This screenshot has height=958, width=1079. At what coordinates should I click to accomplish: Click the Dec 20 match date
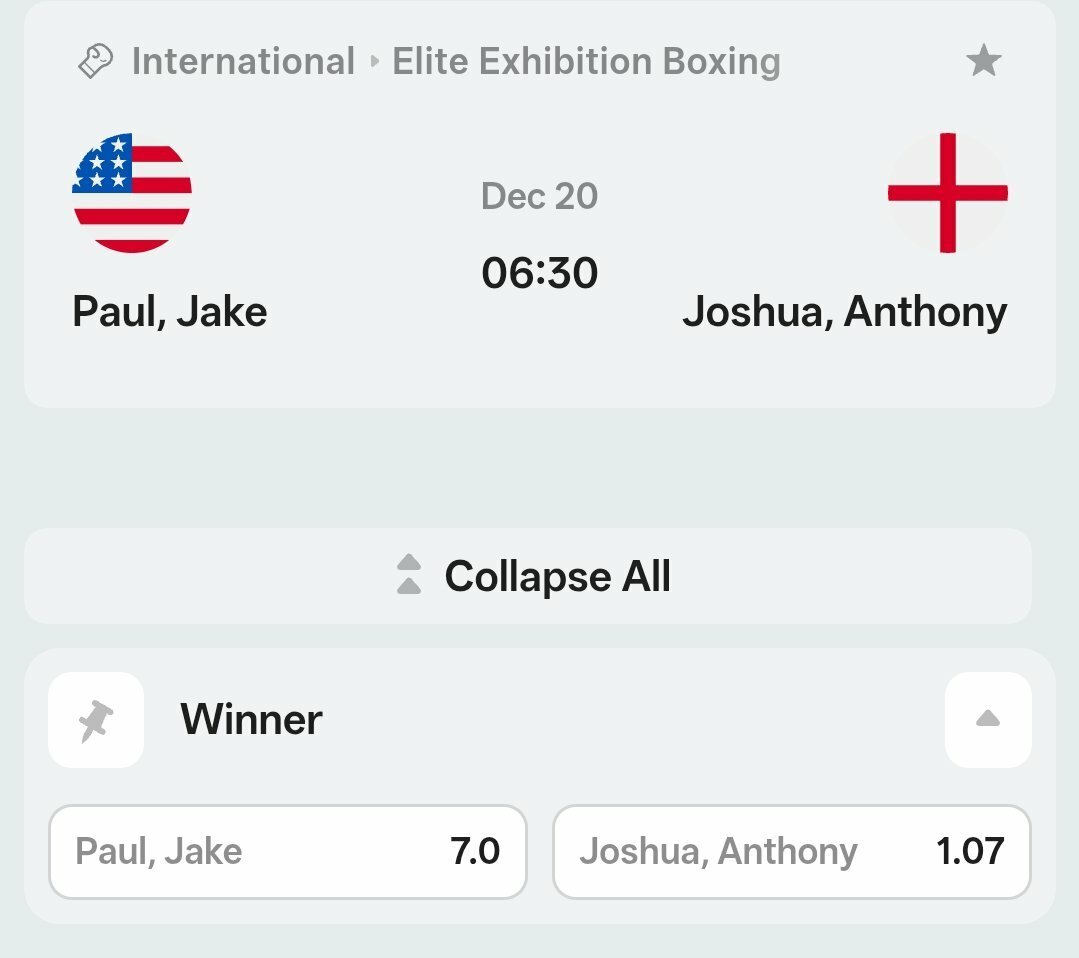[539, 196]
